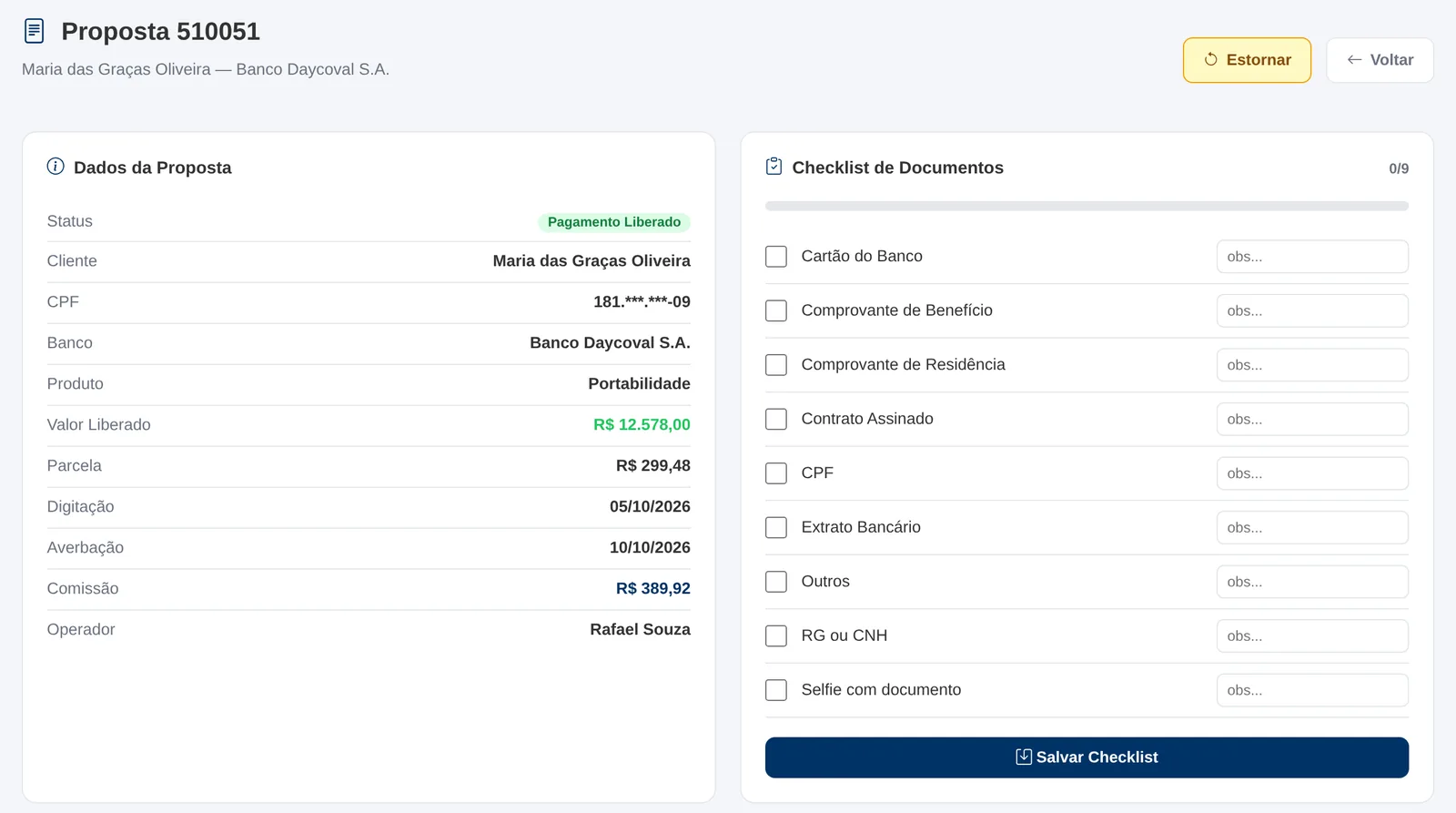The height and width of the screenshot is (813, 1456).
Task: Save with the Salvar Checklist button
Action: tap(1087, 757)
